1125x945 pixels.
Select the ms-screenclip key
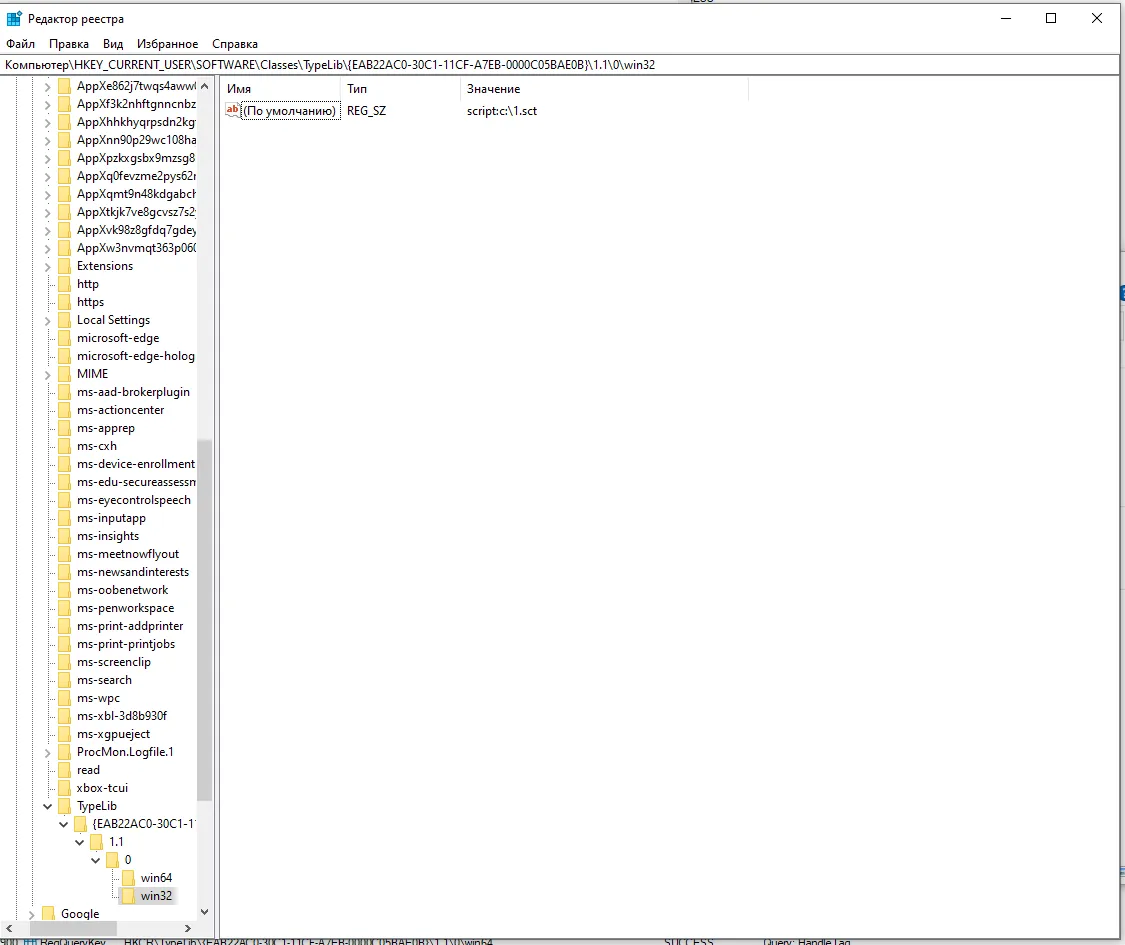click(113, 662)
